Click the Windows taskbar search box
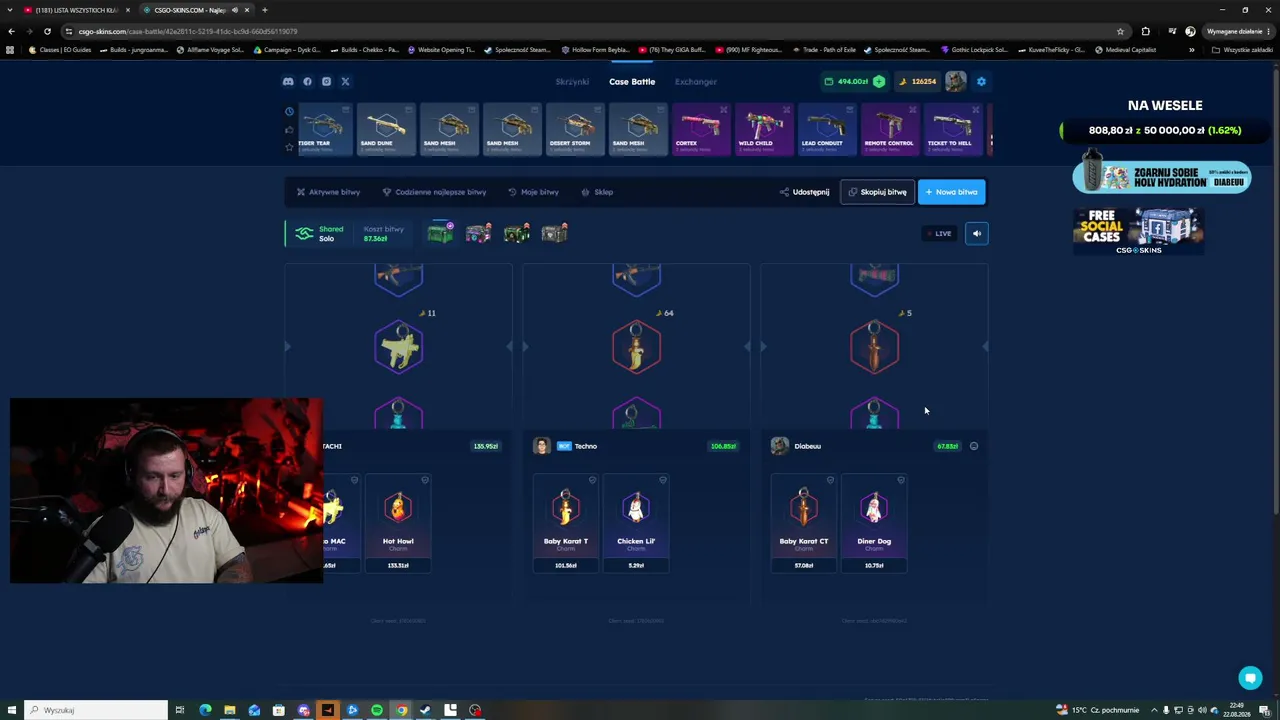 coord(96,710)
